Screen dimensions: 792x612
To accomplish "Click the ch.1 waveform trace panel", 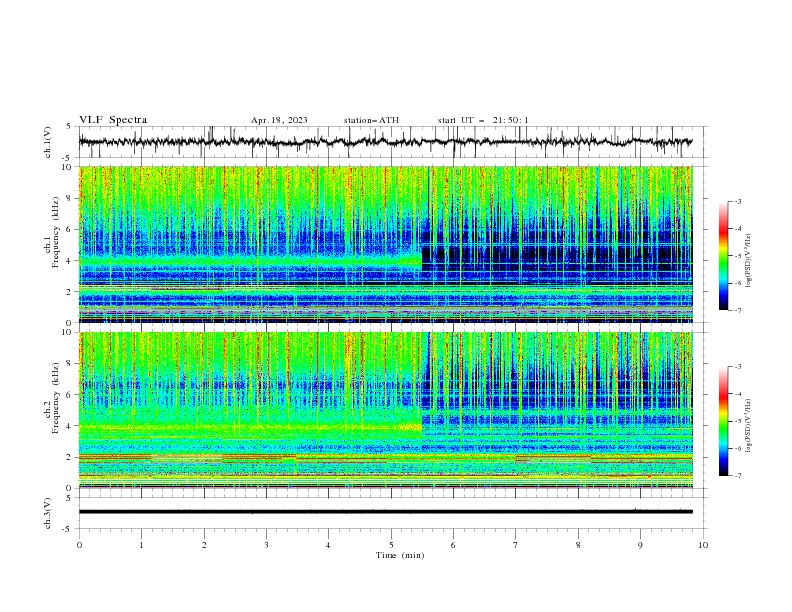I will 392,142.
